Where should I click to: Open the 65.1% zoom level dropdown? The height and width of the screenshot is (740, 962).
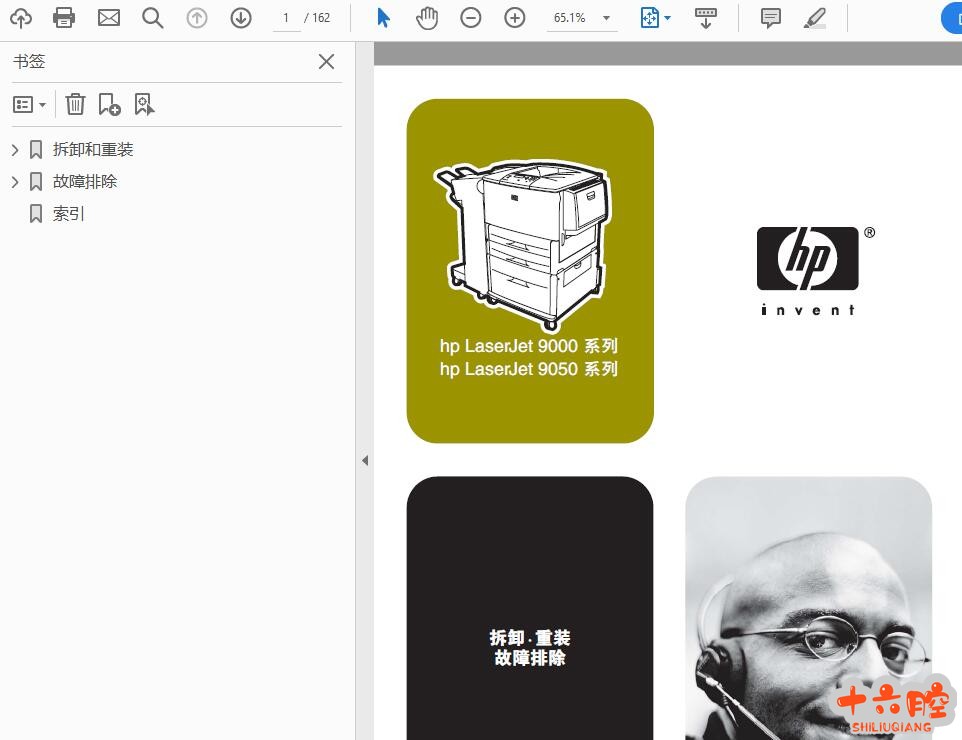tap(606, 18)
